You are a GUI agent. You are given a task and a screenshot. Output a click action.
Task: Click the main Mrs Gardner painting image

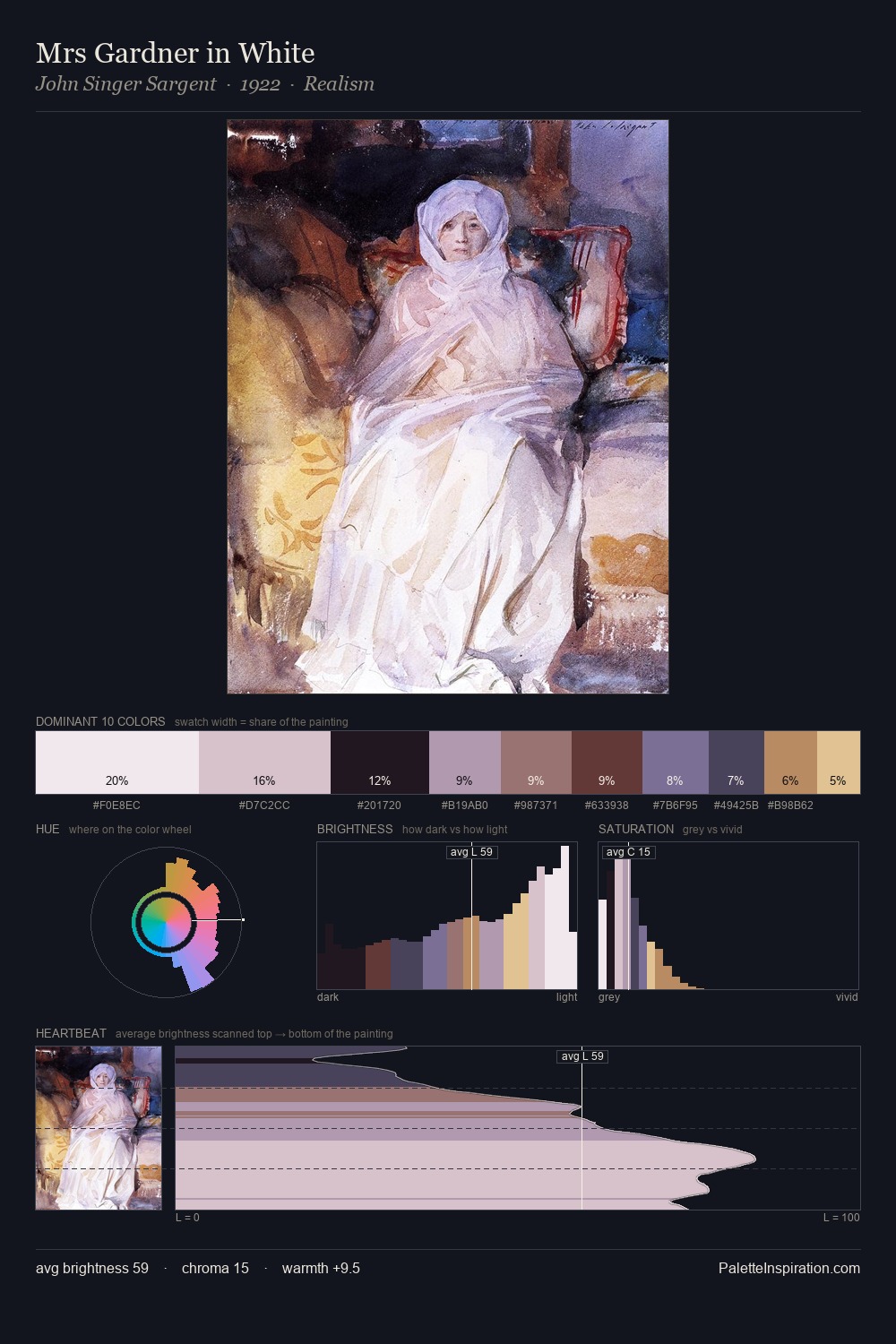448,407
